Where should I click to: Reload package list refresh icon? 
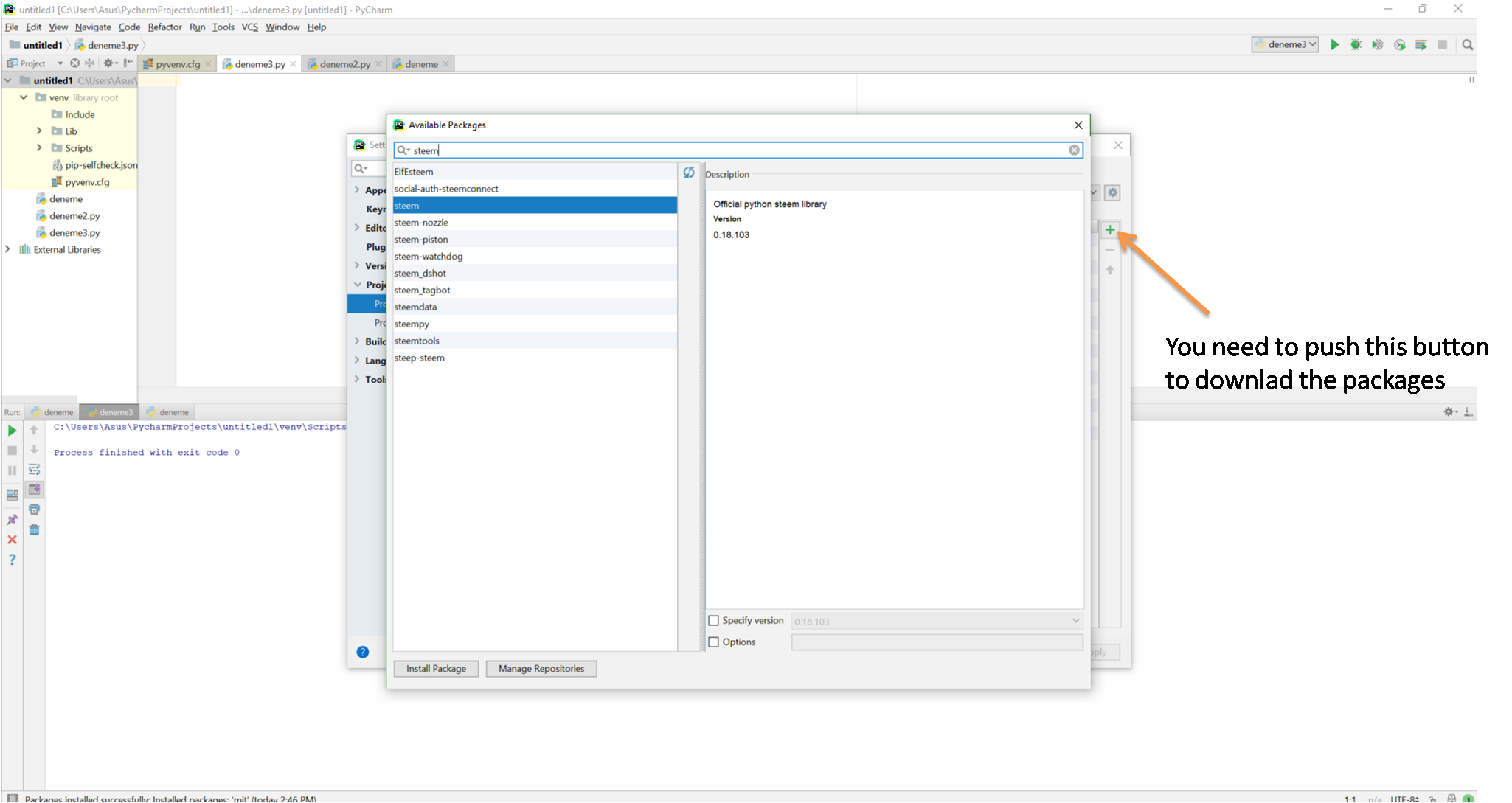click(x=689, y=172)
